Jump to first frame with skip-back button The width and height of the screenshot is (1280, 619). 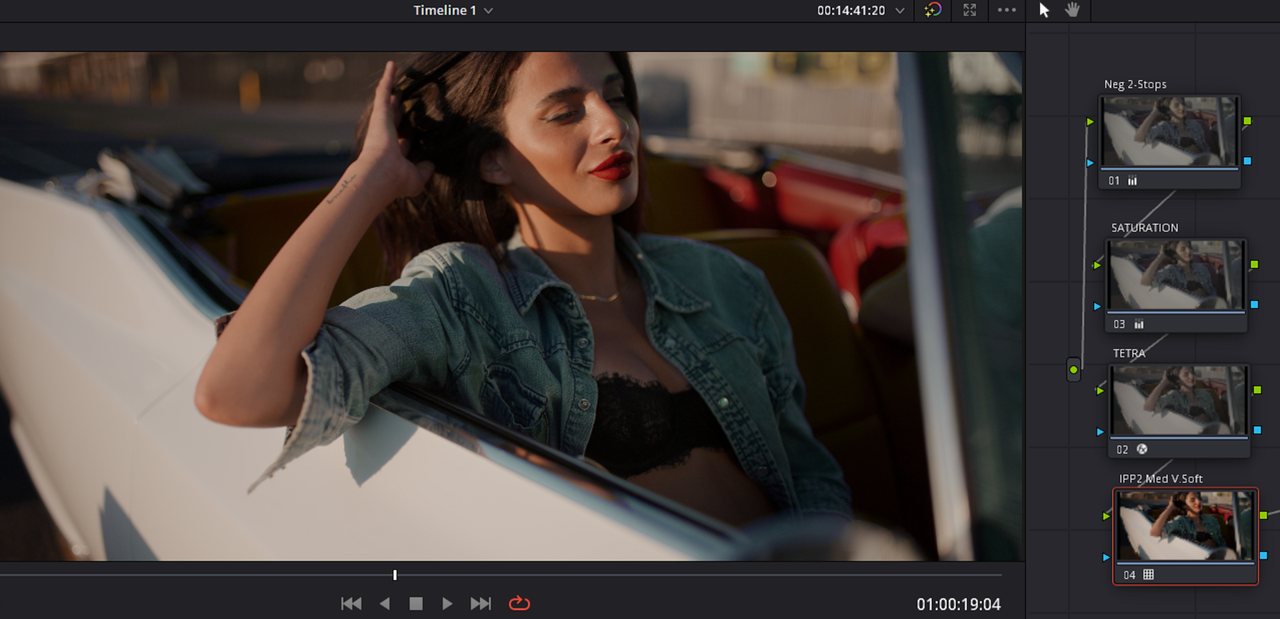351,603
